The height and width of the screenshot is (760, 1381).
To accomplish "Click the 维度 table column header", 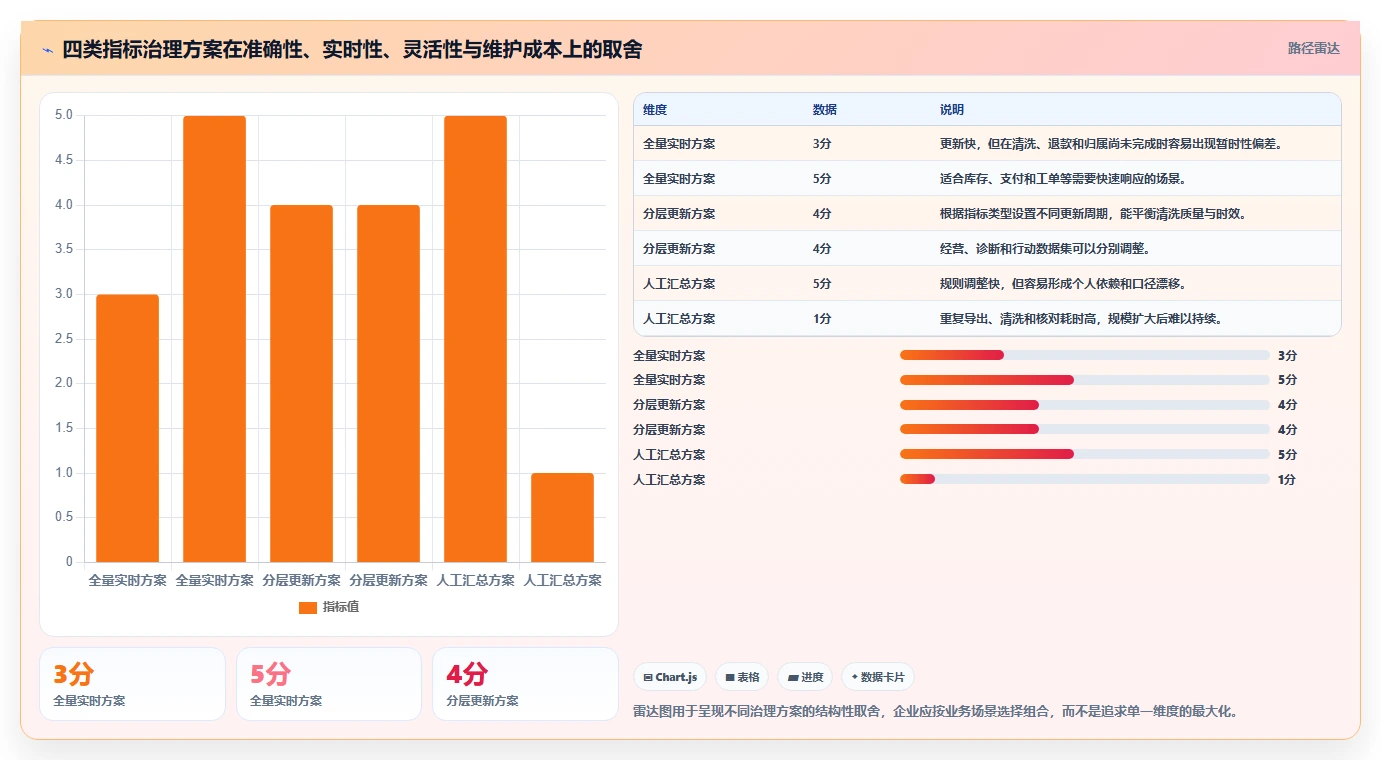I will pos(655,110).
